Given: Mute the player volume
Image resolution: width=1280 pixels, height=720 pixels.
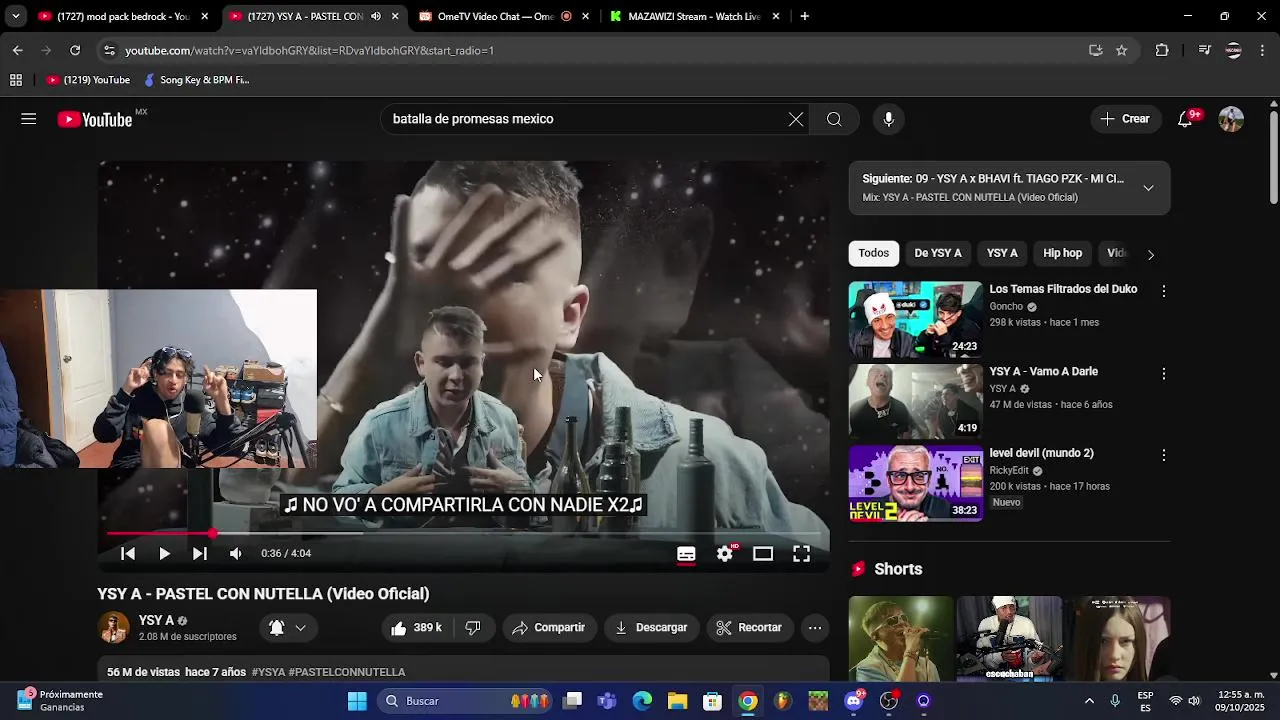Looking at the screenshot, I should coord(235,553).
